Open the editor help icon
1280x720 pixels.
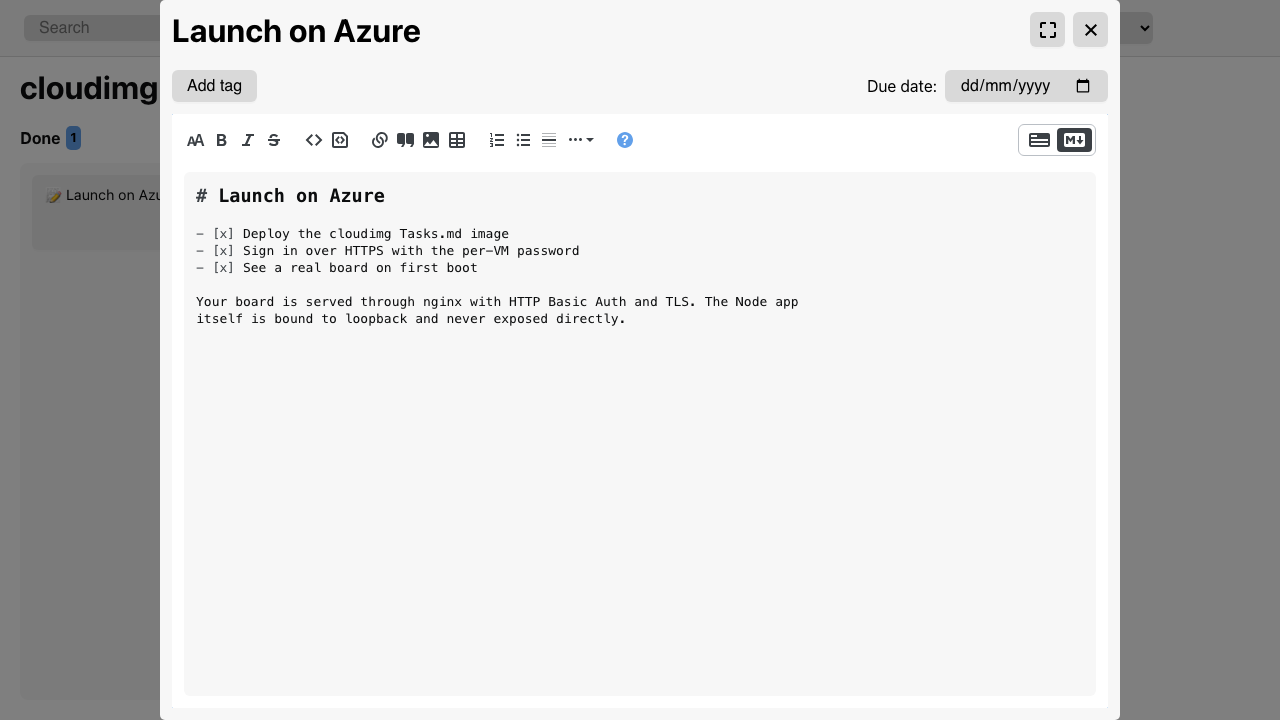625,140
